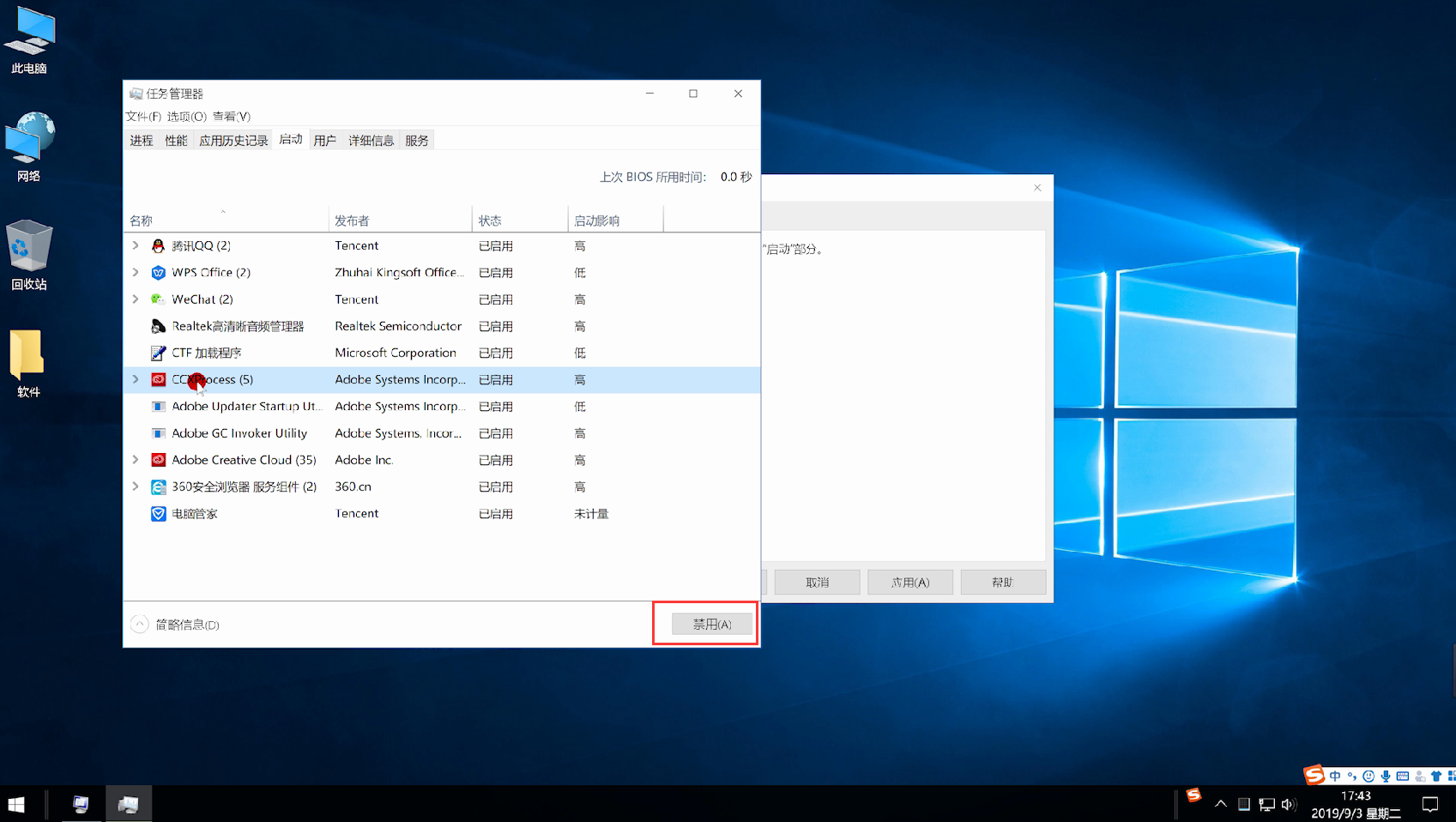The width and height of the screenshot is (1456, 822).
Task: Open the 选项(O) menu
Action: coord(187,117)
